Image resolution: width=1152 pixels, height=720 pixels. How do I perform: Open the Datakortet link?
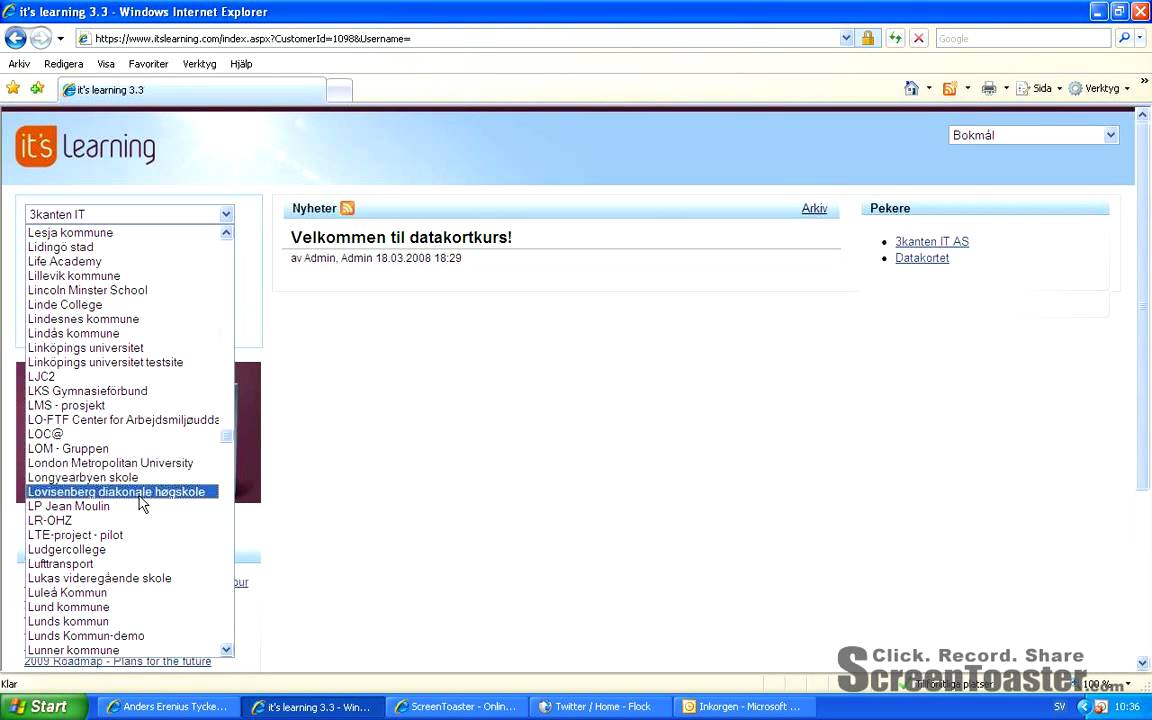click(x=922, y=258)
